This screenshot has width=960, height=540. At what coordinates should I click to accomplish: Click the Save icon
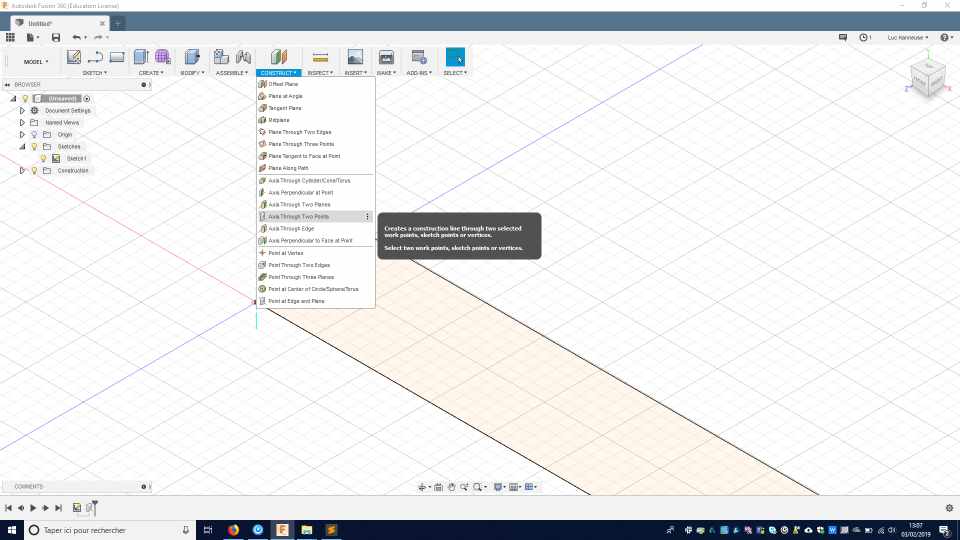[x=56, y=37]
